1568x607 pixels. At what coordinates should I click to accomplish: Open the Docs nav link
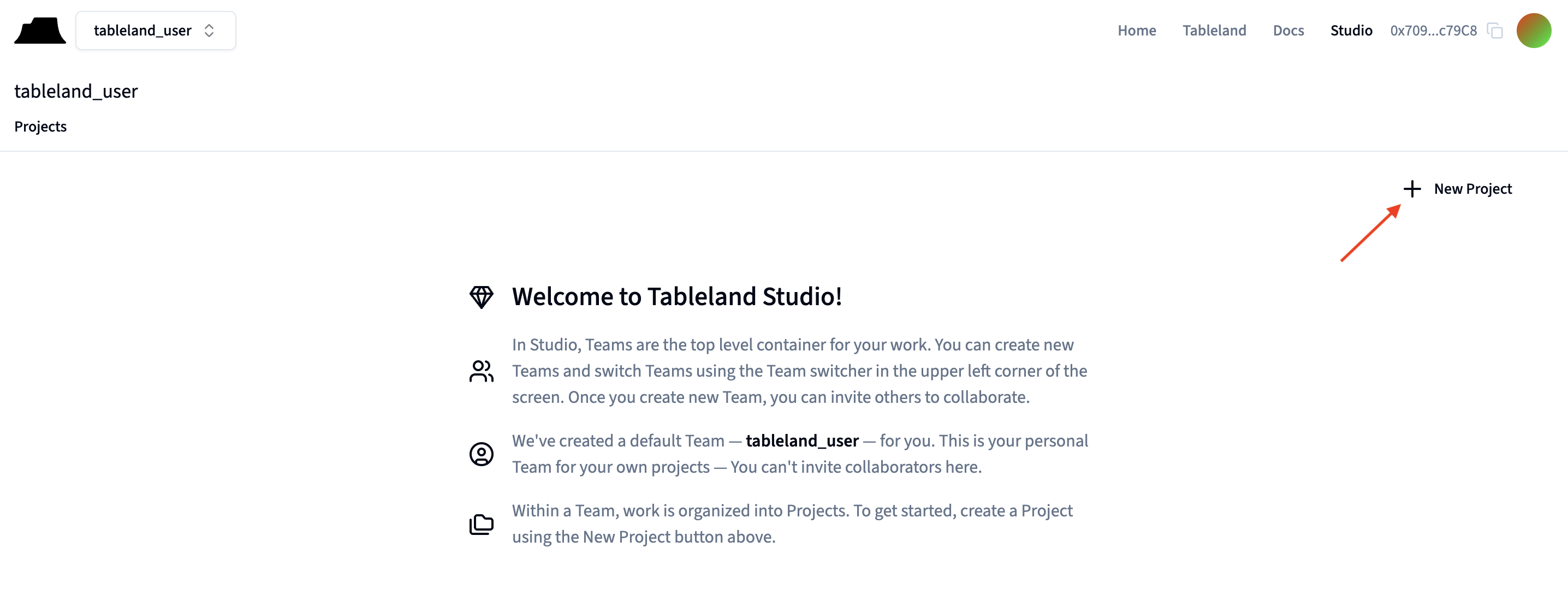(x=1288, y=31)
